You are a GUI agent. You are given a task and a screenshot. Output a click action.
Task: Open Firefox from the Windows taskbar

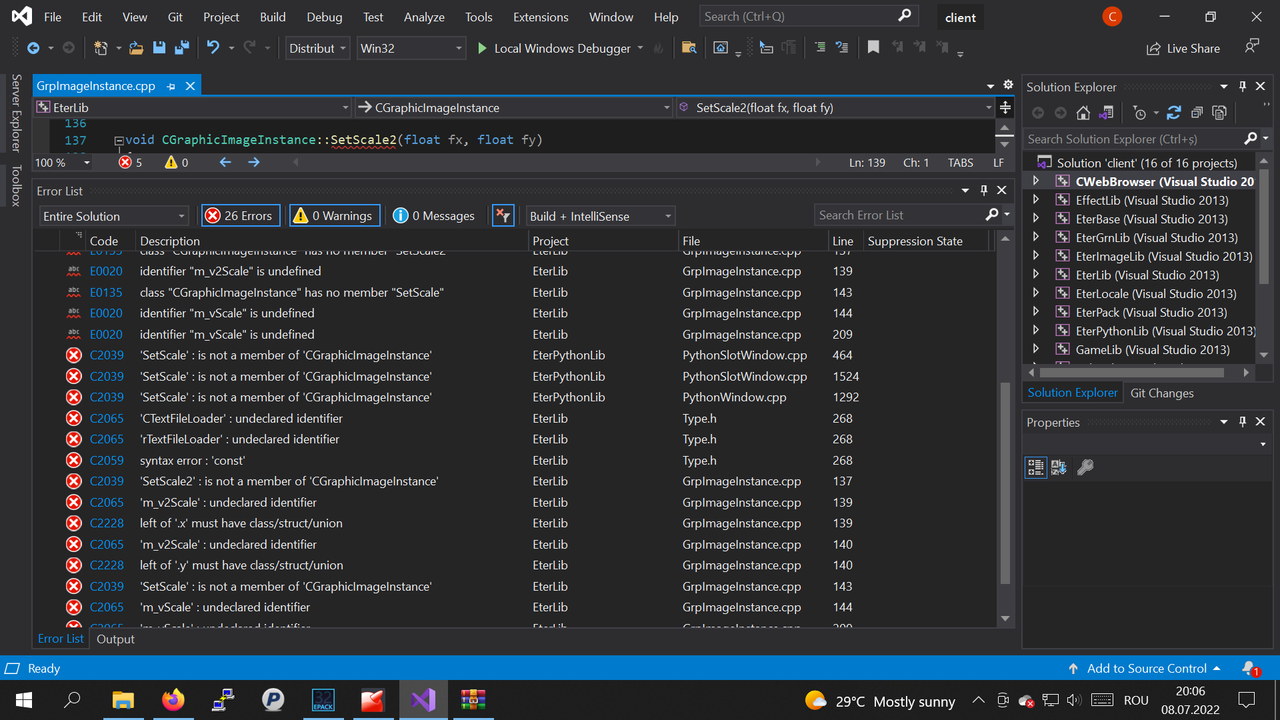coord(173,700)
